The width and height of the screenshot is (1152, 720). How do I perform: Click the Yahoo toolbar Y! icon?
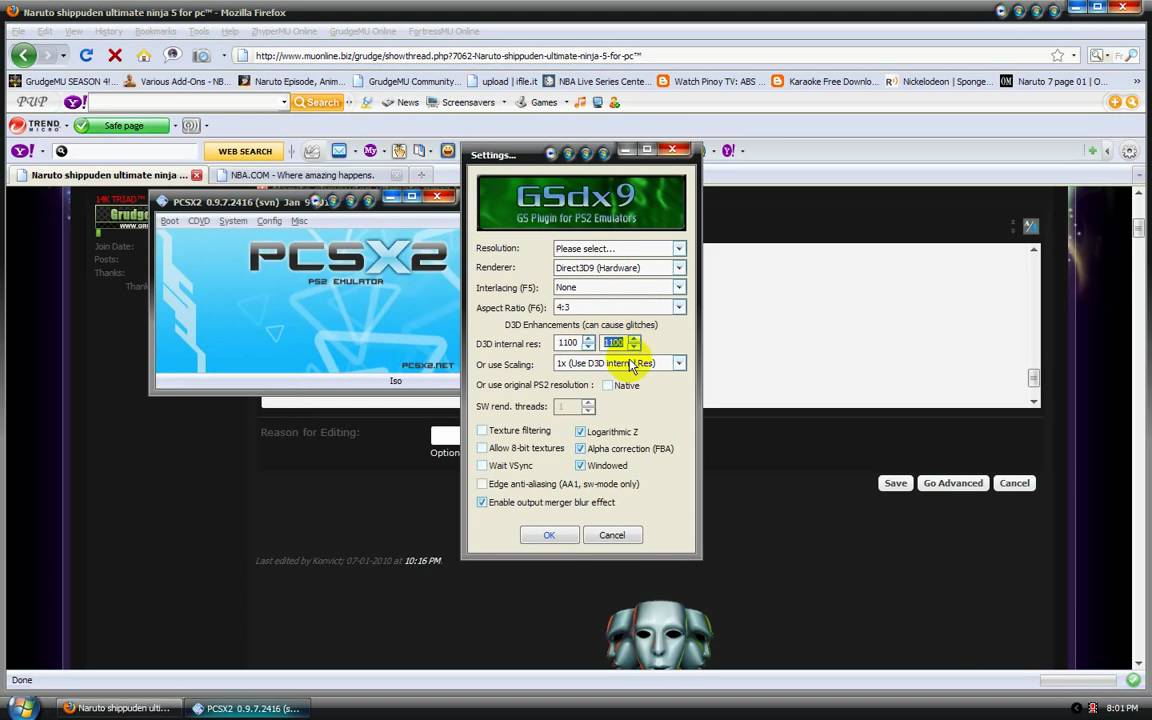[23, 151]
